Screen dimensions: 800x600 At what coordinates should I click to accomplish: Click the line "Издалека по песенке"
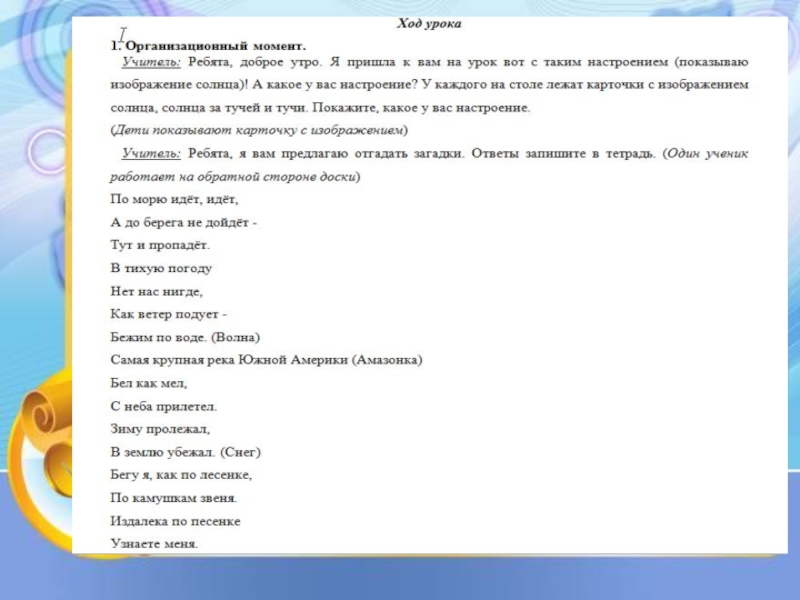coord(176,521)
